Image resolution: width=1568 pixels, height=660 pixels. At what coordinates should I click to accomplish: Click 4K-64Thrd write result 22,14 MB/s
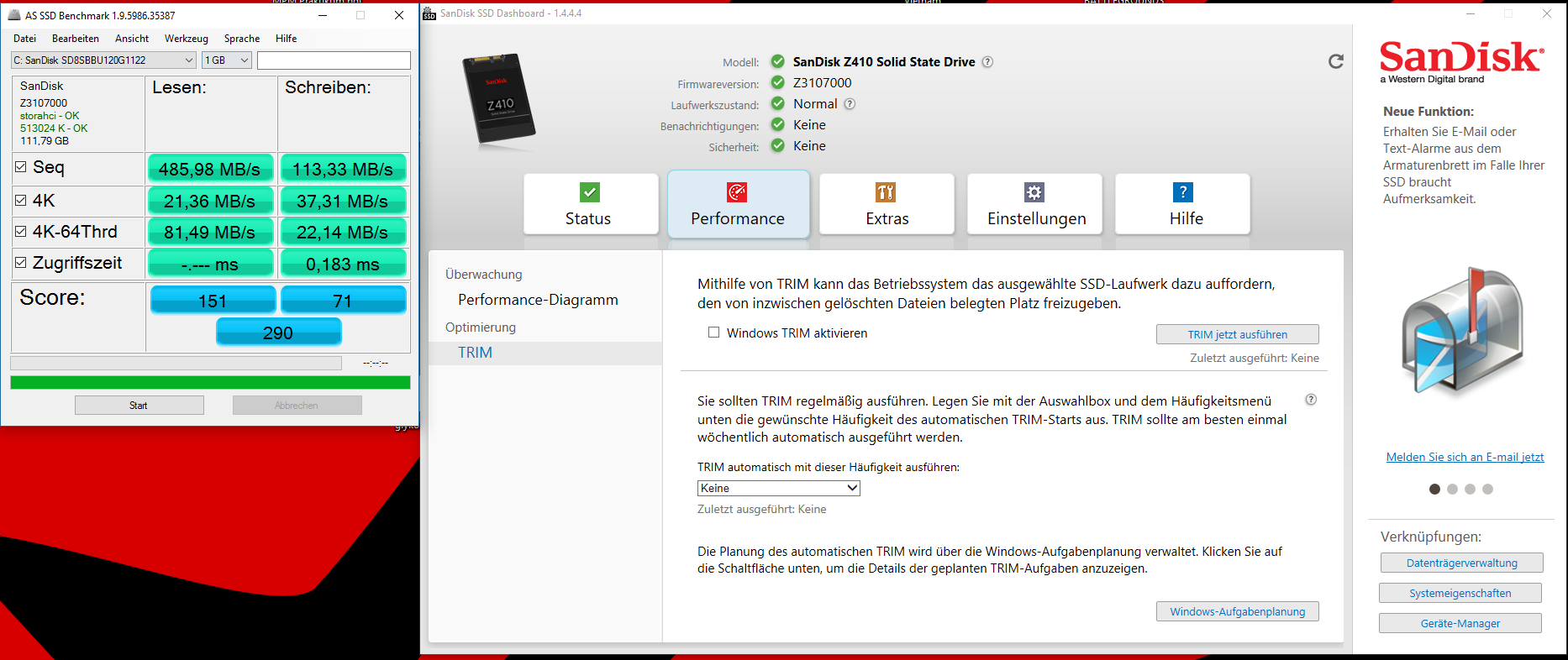click(x=343, y=232)
